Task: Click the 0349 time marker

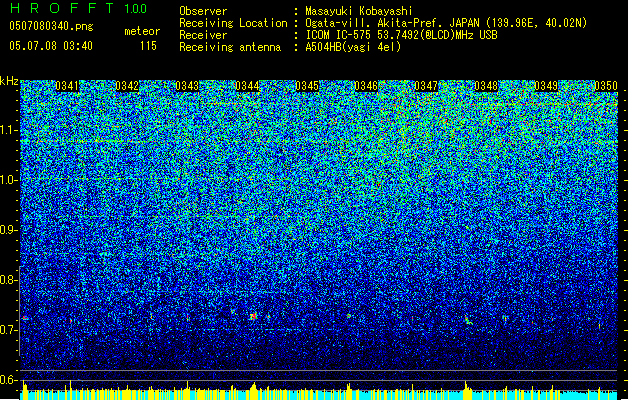Action: tap(546, 86)
